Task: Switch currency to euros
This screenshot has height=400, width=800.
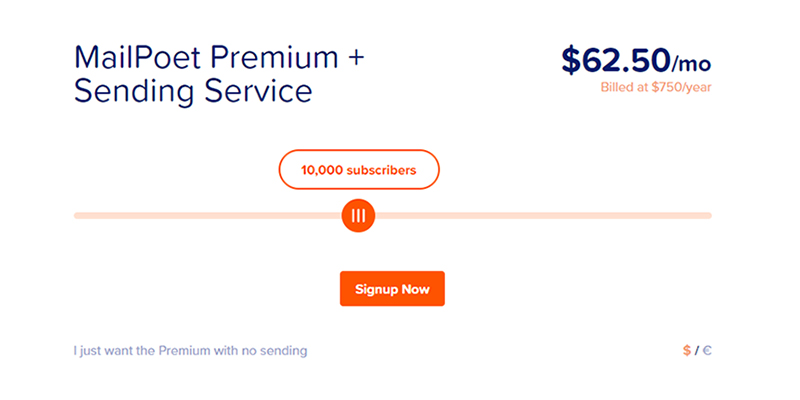Action: point(708,351)
